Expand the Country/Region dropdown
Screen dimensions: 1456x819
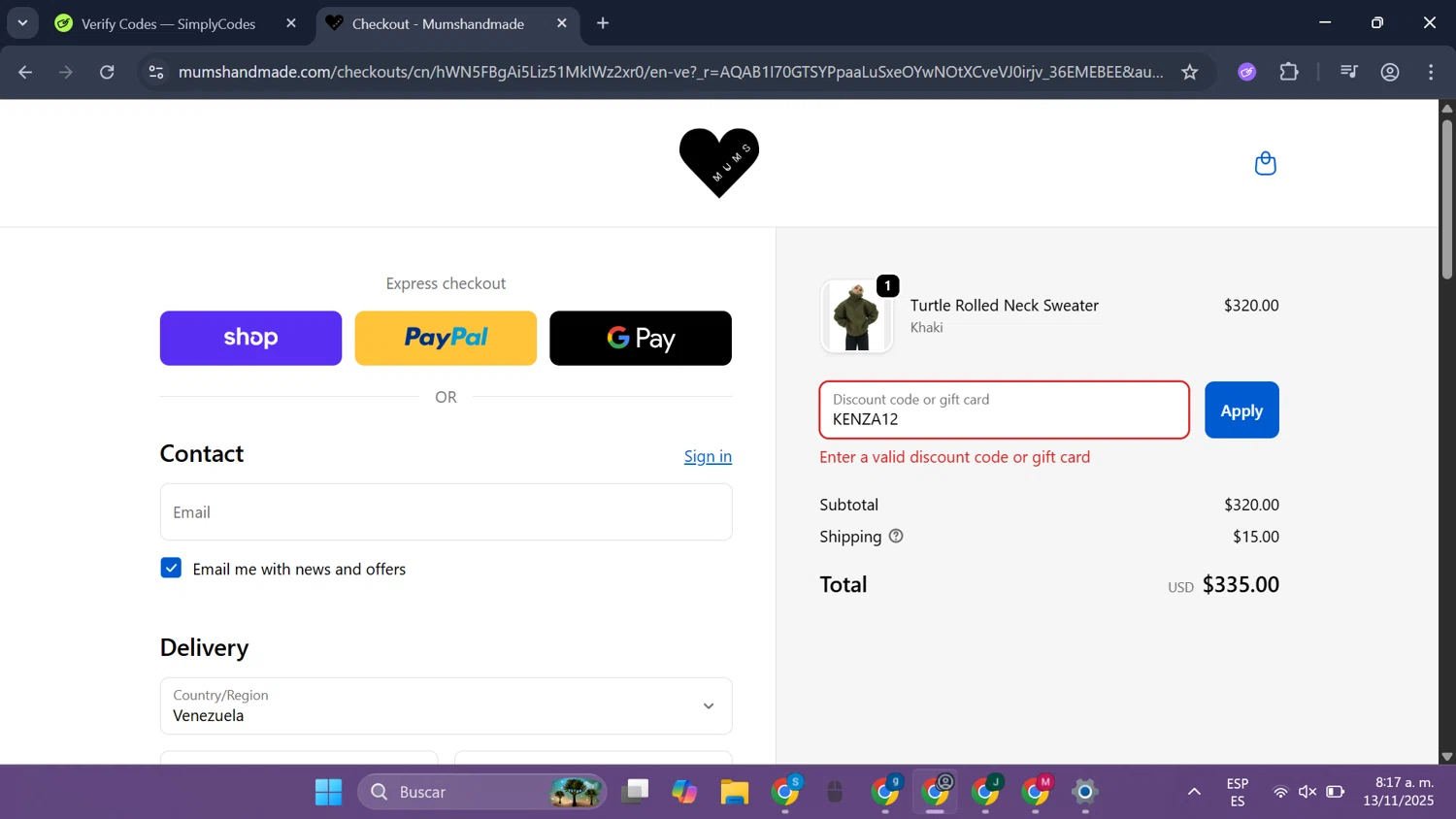pos(446,705)
